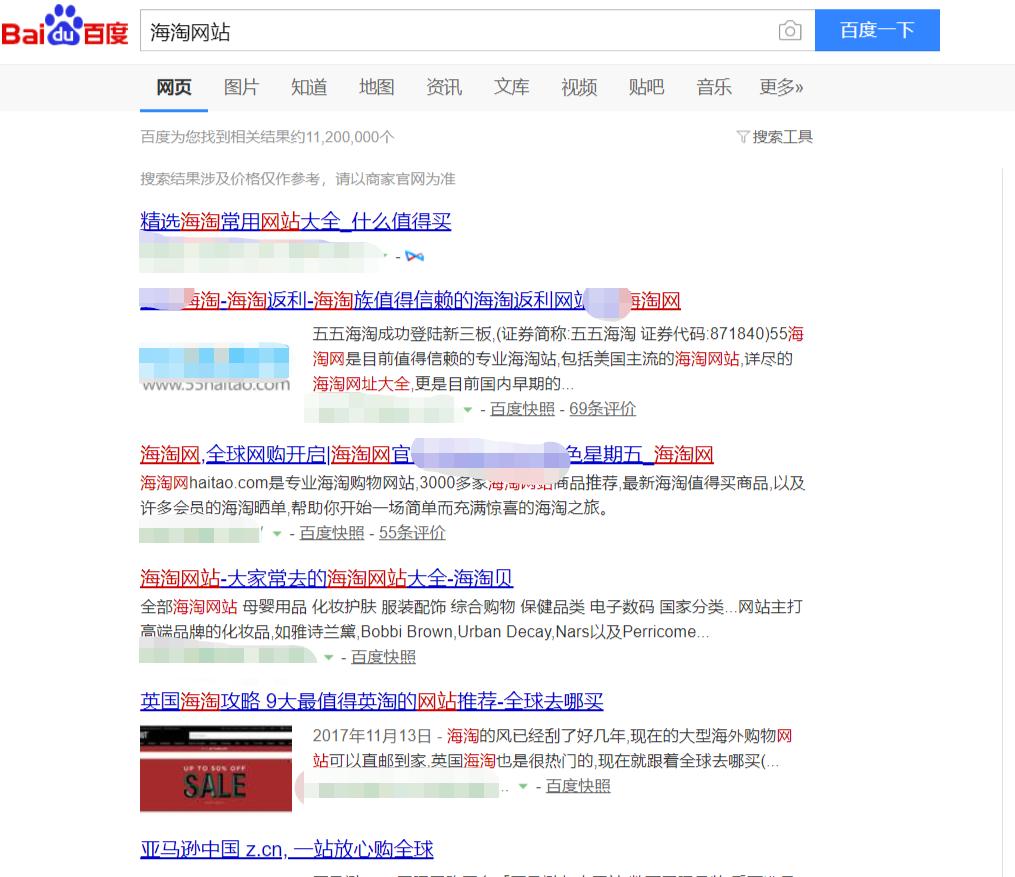Open camera image search icon
Screen dimensions: 1015x877
[790, 30]
